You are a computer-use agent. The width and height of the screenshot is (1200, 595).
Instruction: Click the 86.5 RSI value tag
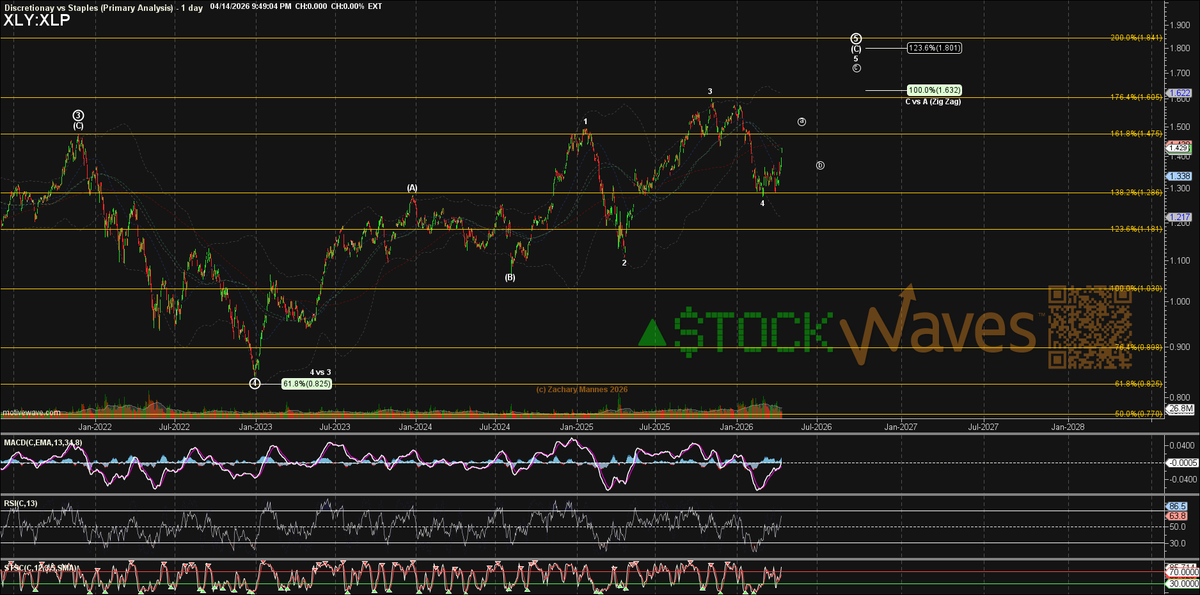click(x=1177, y=508)
